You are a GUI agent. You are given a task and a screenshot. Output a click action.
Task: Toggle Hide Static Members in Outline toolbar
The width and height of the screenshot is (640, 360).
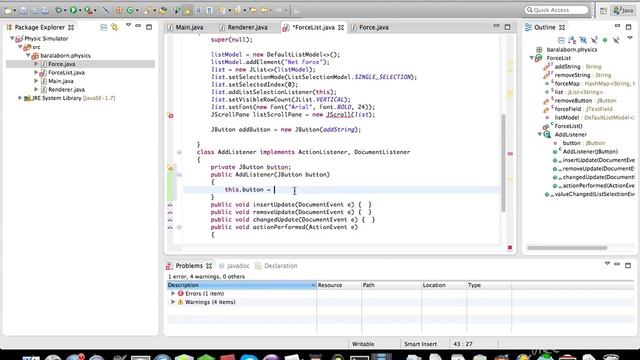click(x=594, y=40)
